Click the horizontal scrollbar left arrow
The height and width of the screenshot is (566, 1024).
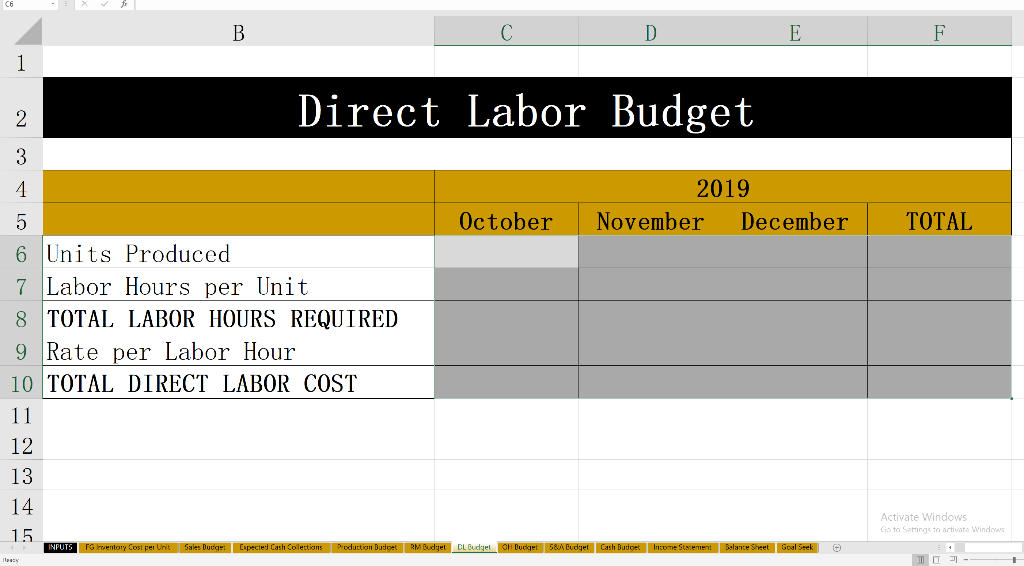coord(950,548)
